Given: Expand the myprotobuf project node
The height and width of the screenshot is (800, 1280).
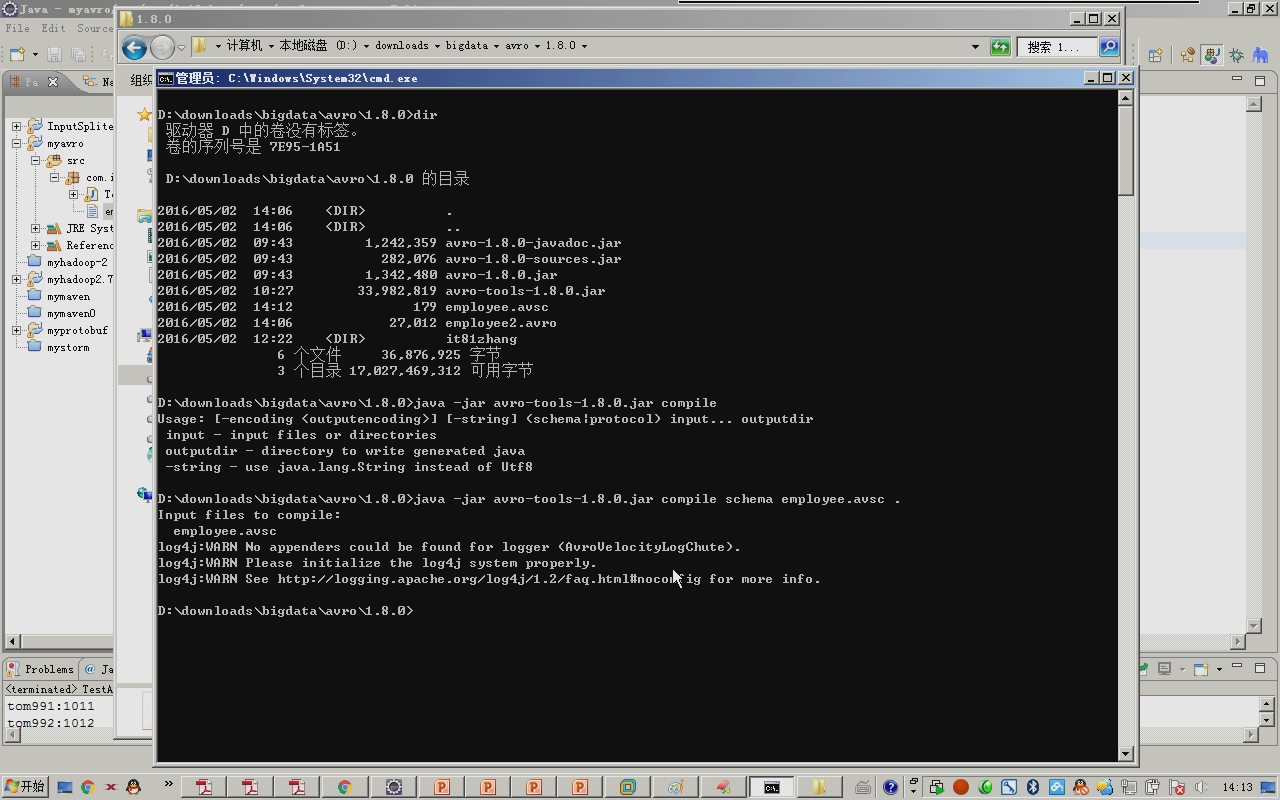Looking at the screenshot, I should [x=16, y=330].
